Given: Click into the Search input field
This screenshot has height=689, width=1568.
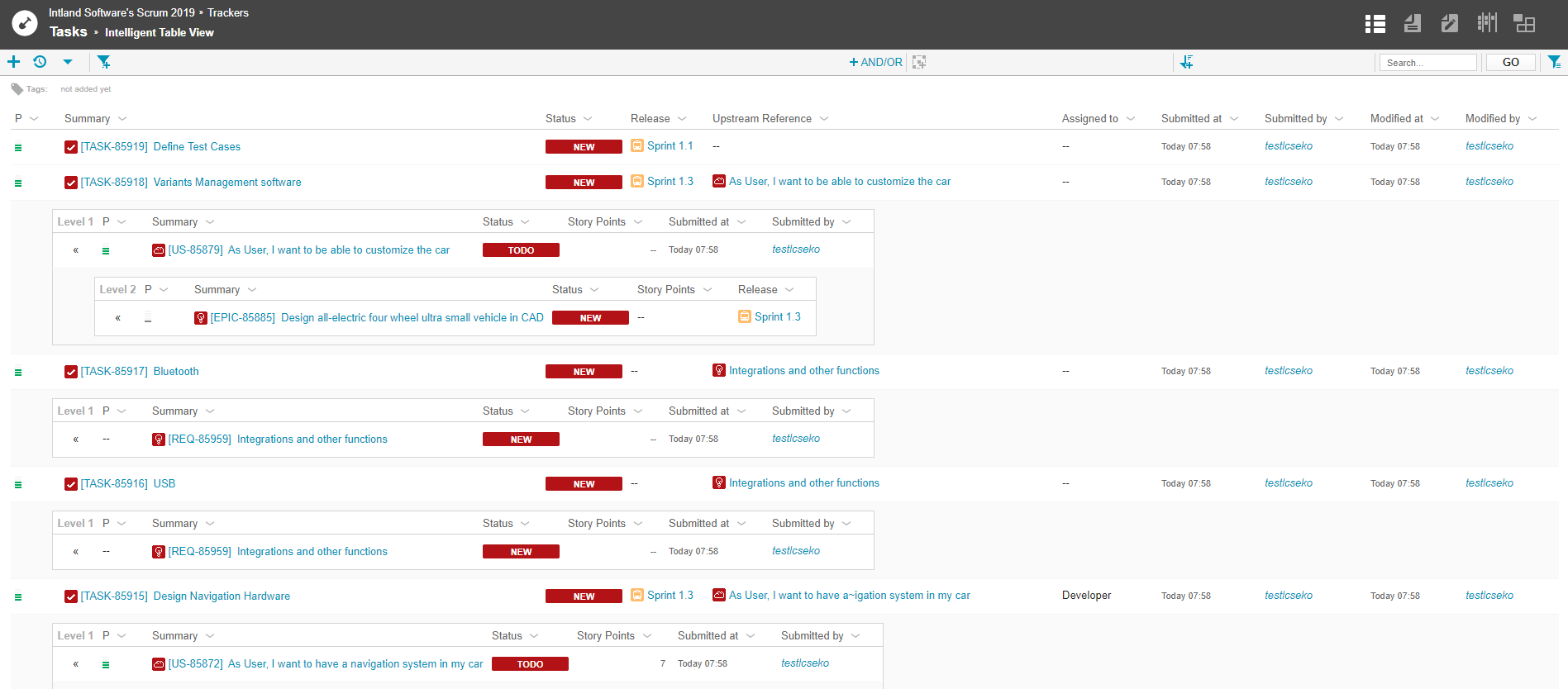Looking at the screenshot, I should (x=1427, y=63).
